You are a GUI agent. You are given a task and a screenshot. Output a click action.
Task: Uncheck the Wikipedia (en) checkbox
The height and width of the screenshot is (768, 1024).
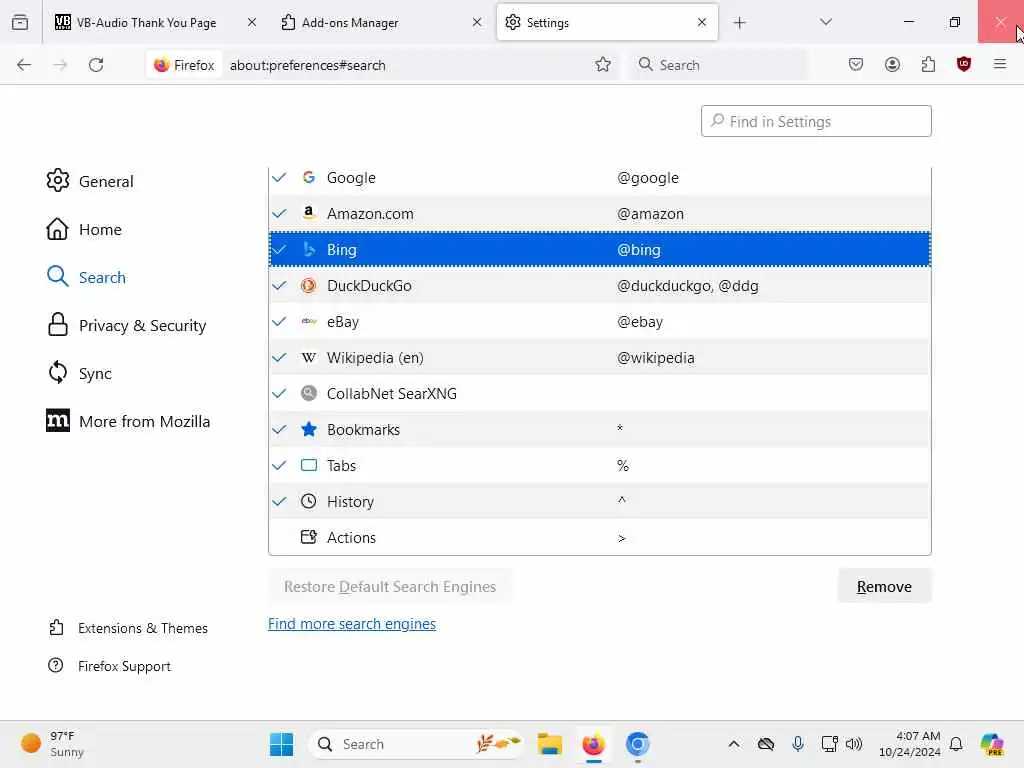point(280,357)
